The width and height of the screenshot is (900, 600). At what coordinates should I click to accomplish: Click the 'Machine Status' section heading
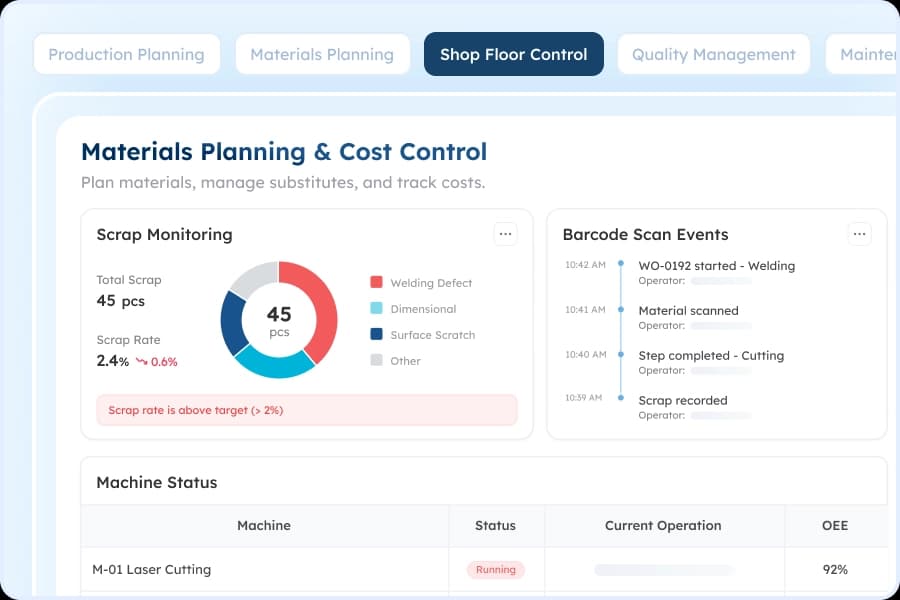click(157, 482)
